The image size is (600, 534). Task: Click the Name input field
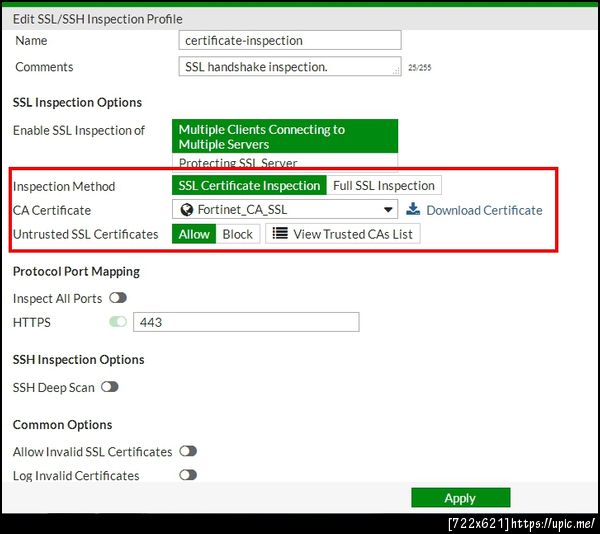[x=290, y=40]
